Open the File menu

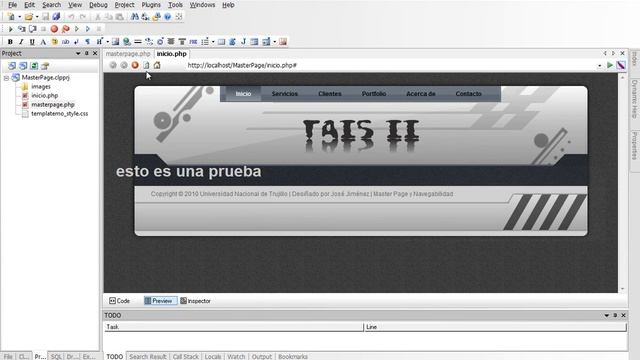(13, 5)
